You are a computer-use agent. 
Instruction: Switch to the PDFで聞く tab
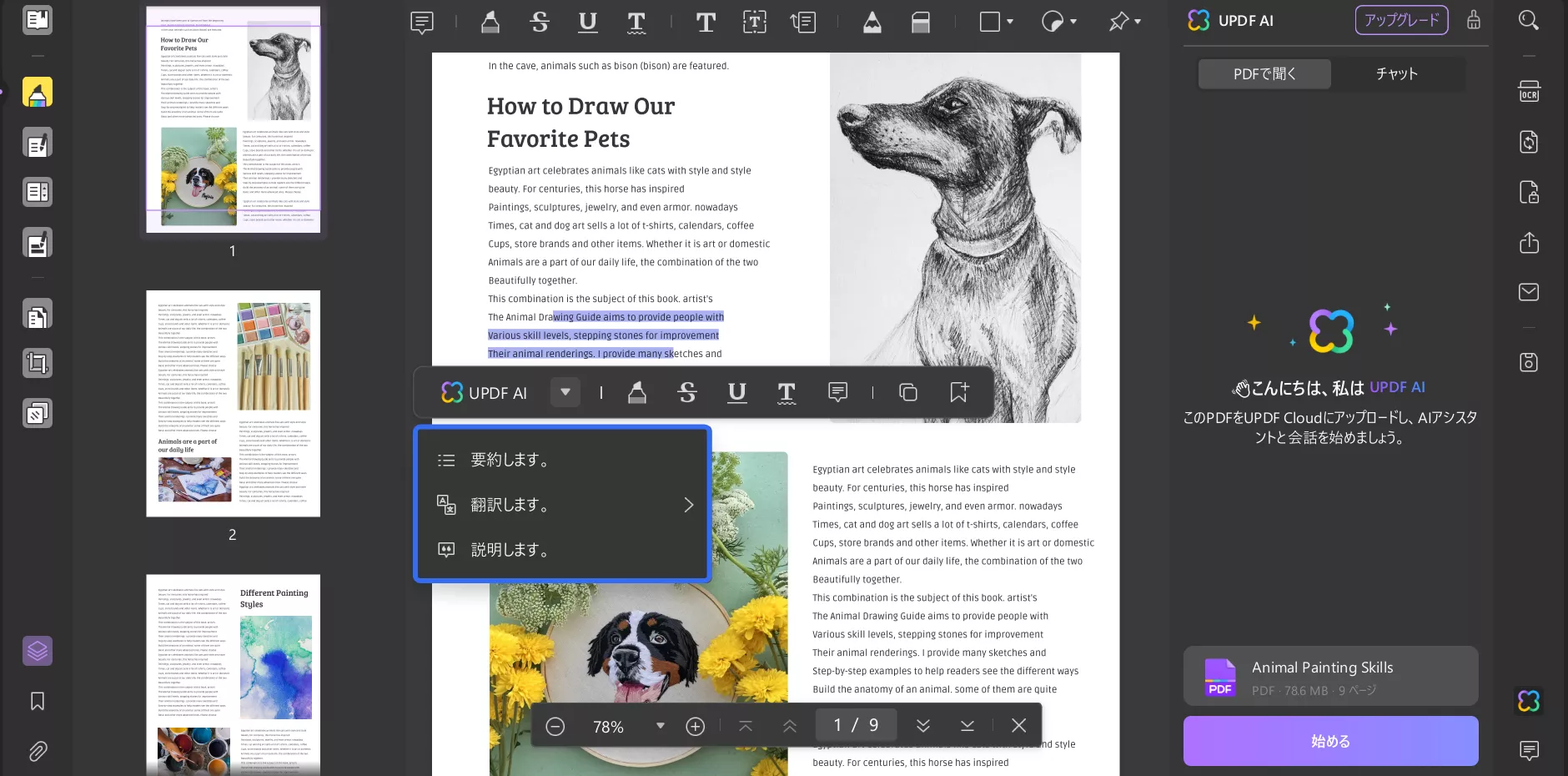[1264, 73]
